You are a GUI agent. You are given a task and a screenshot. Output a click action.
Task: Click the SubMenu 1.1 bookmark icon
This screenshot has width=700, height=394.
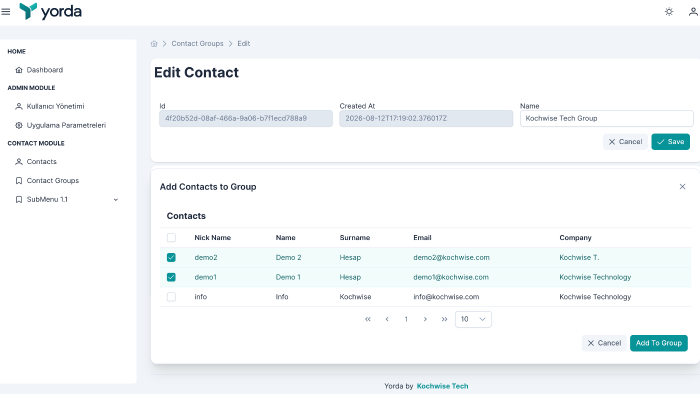click(19, 199)
